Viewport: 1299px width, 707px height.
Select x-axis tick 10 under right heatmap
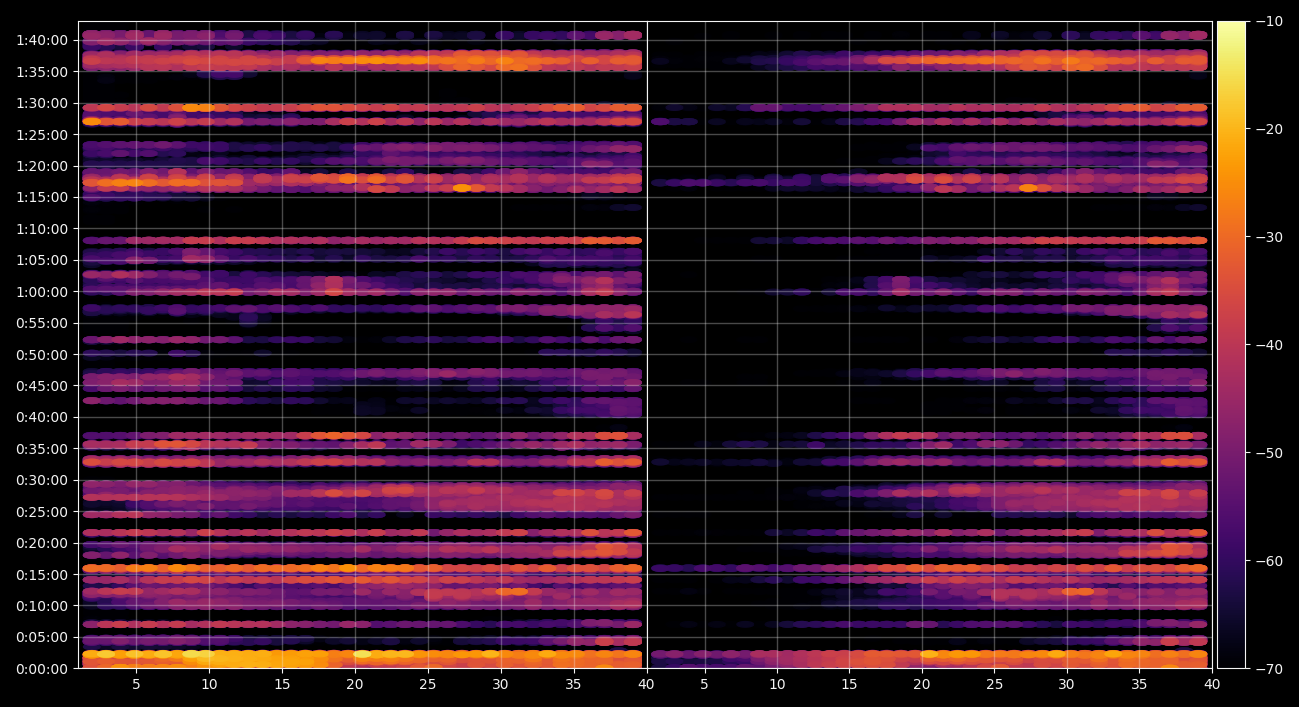[777, 685]
